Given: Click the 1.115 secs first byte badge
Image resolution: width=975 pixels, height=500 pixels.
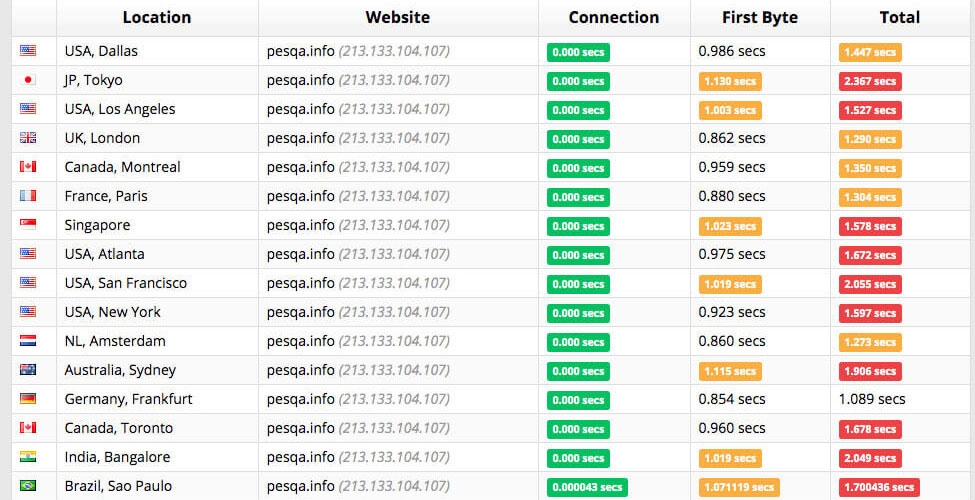Looking at the screenshot, I should [730, 371].
